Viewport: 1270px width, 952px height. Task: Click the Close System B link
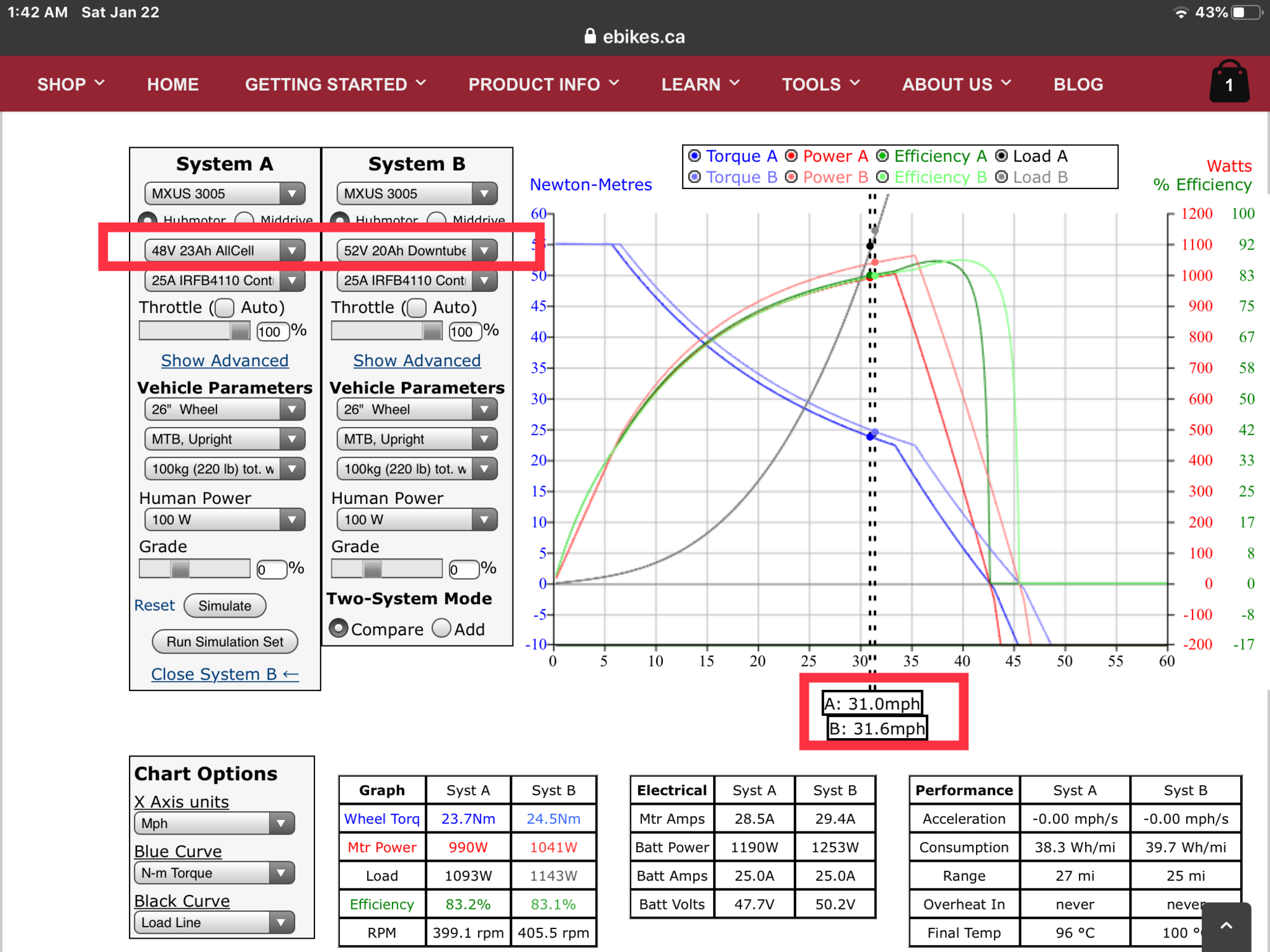(225, 674)
